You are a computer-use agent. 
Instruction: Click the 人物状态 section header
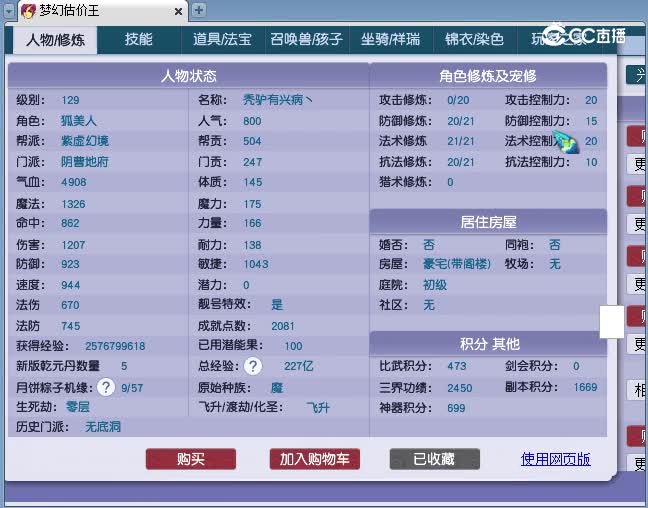coord(188,76)
